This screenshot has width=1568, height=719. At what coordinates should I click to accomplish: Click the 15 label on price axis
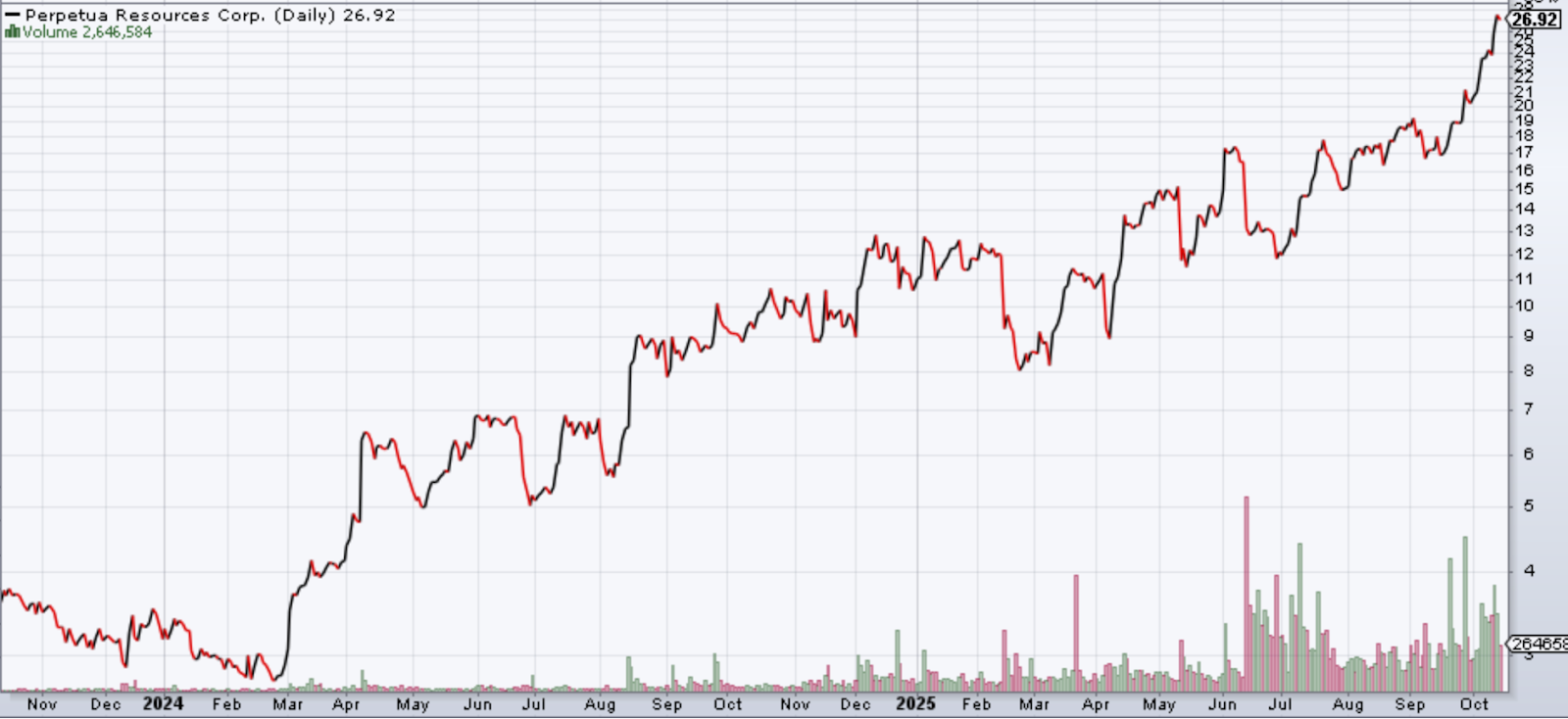tap(1525, 189)
